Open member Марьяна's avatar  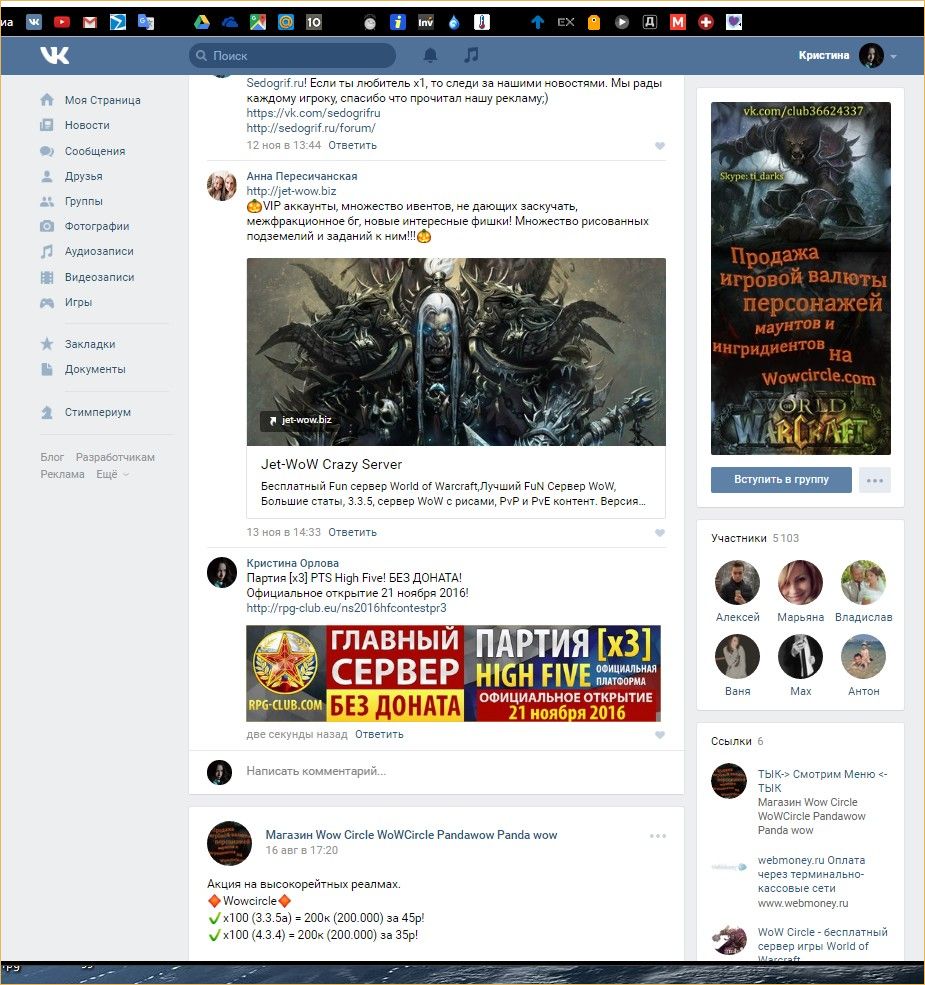pyautogui.click(x=800, y=583)
